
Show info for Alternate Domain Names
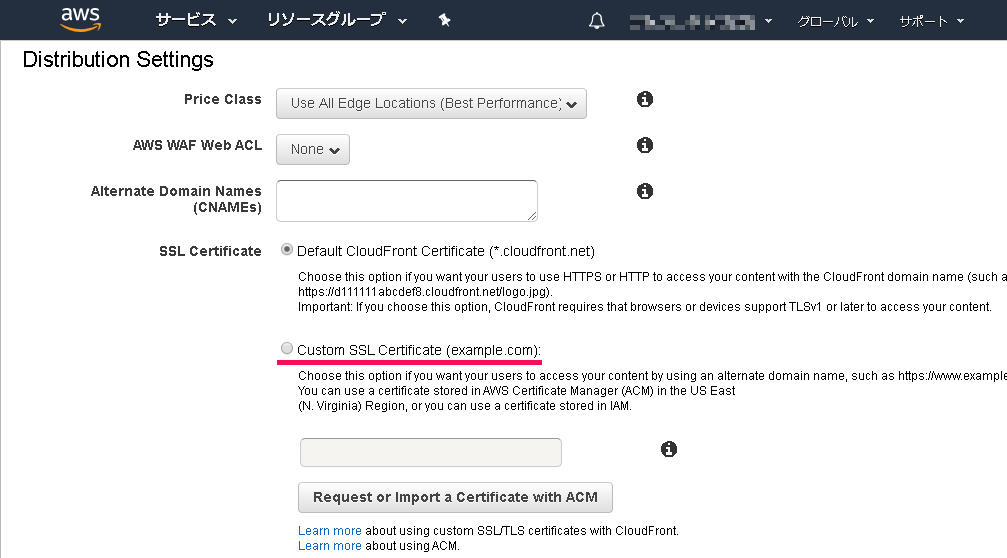click(645, 191)
